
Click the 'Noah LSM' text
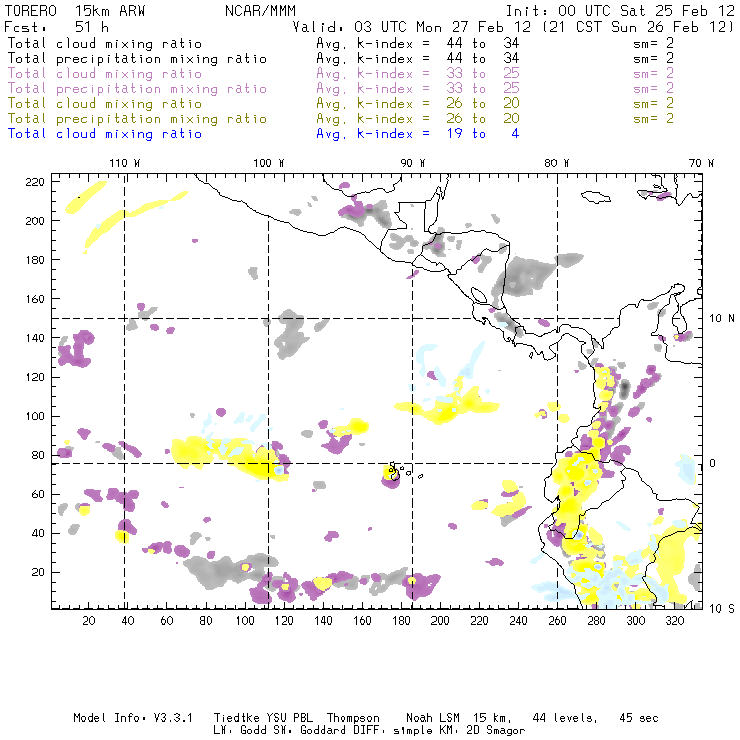[433, 718]
